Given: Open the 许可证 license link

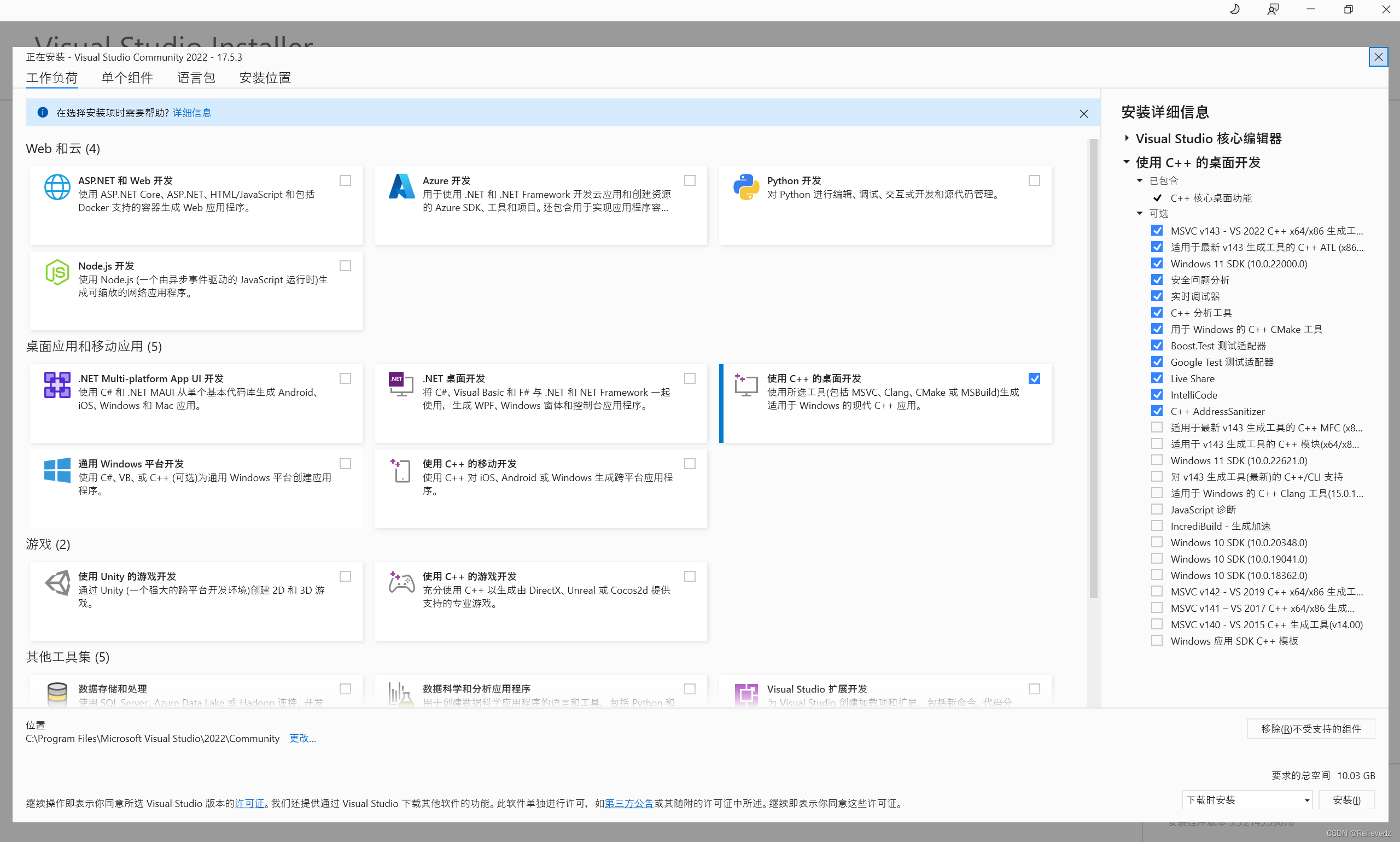Looking at the screenshot, I should pyautogui.click(x=250, y=803).
